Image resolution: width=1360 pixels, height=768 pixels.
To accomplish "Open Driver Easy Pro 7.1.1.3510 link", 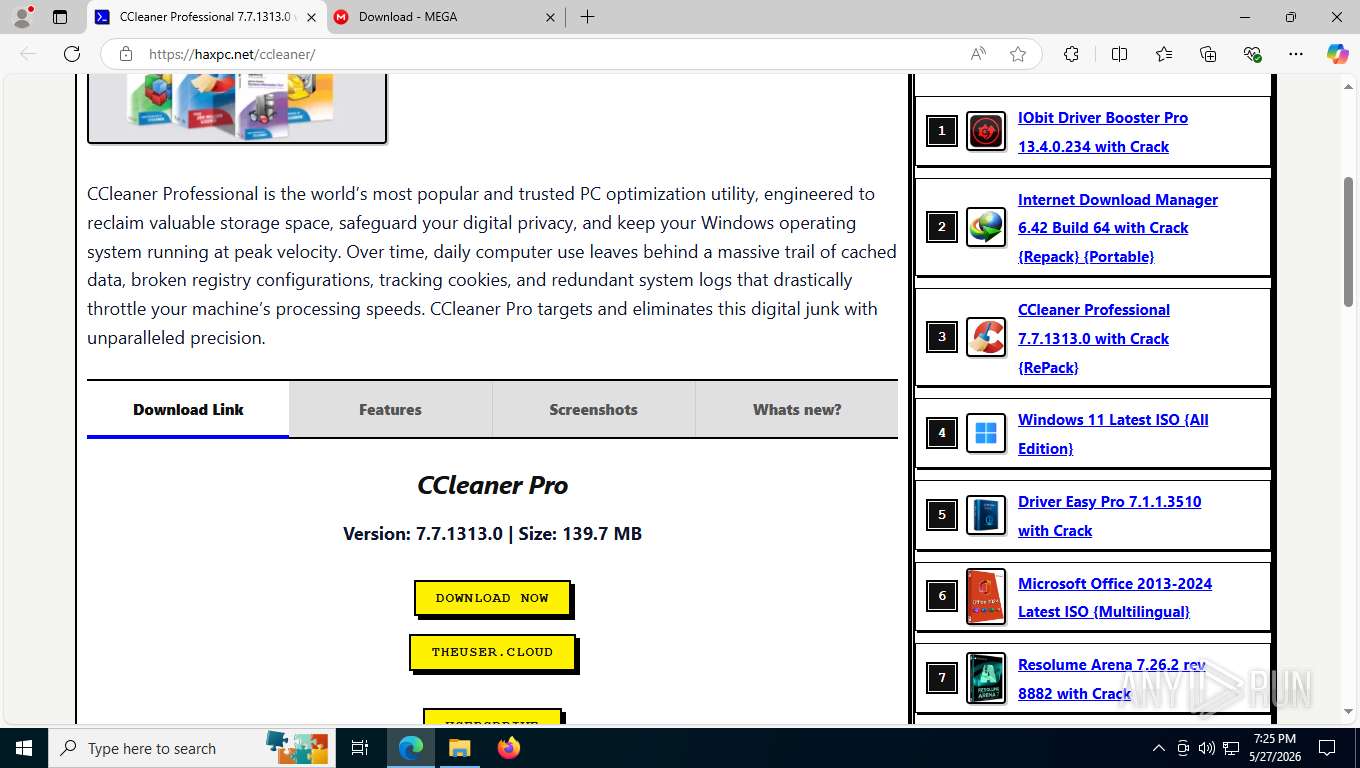I will [x=1110, y=516].
